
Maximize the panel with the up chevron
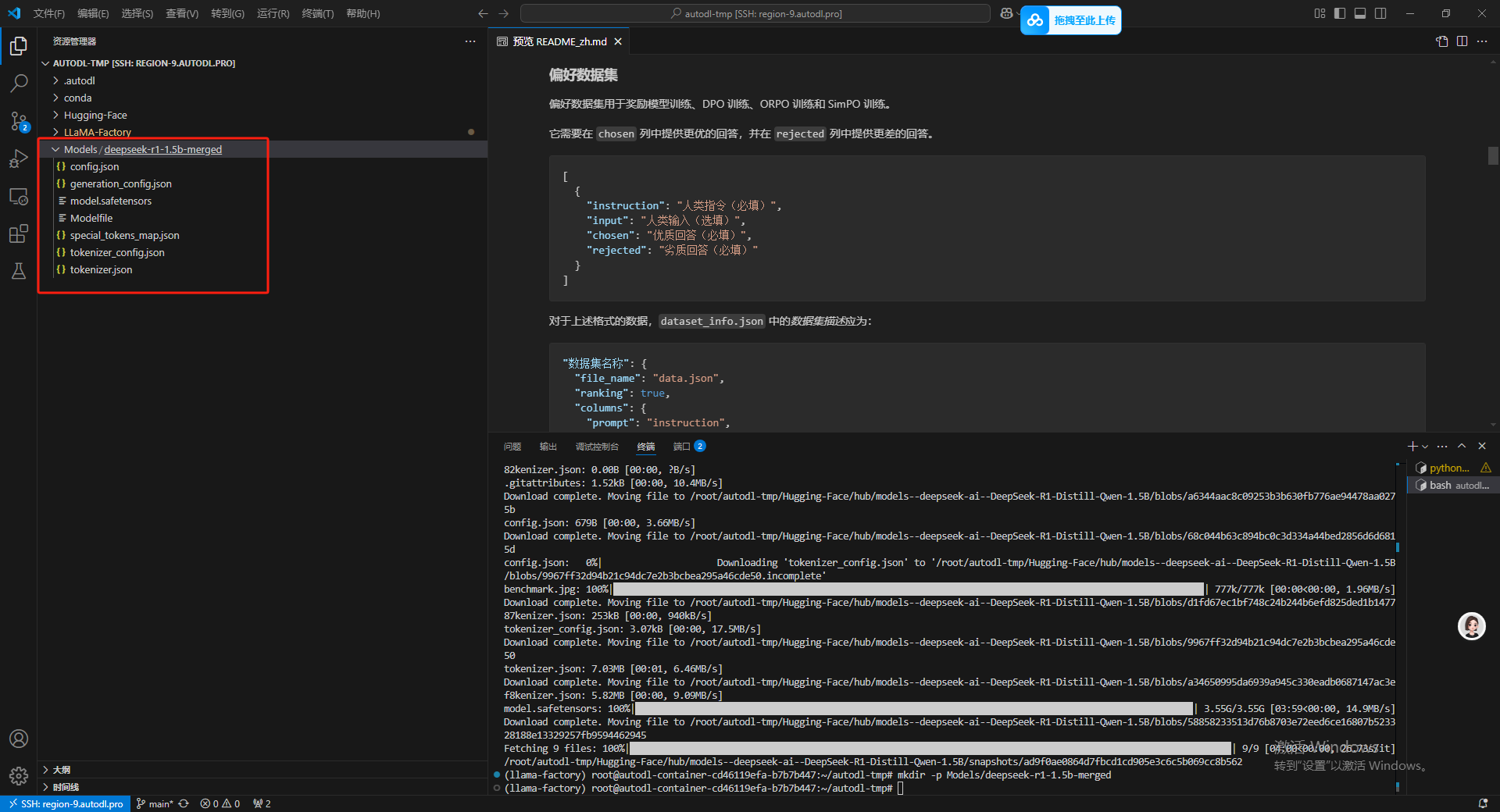coord(1462,447)
